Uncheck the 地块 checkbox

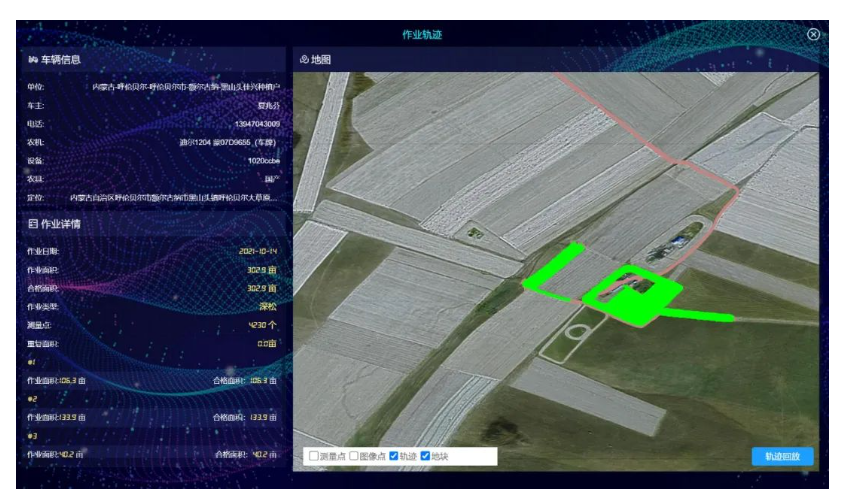coord(426,456)
